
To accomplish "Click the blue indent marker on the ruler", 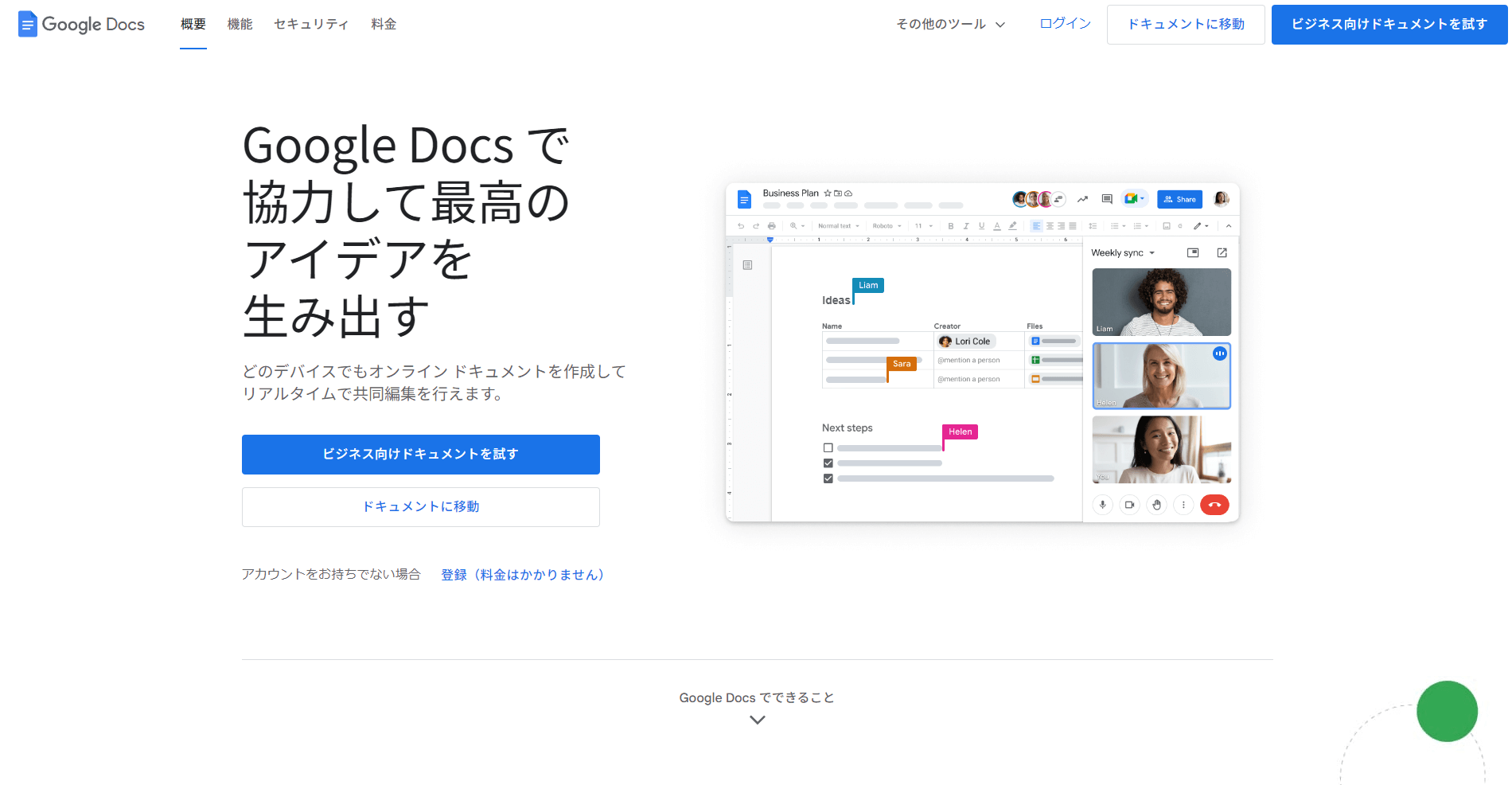I will click(770, 240).
